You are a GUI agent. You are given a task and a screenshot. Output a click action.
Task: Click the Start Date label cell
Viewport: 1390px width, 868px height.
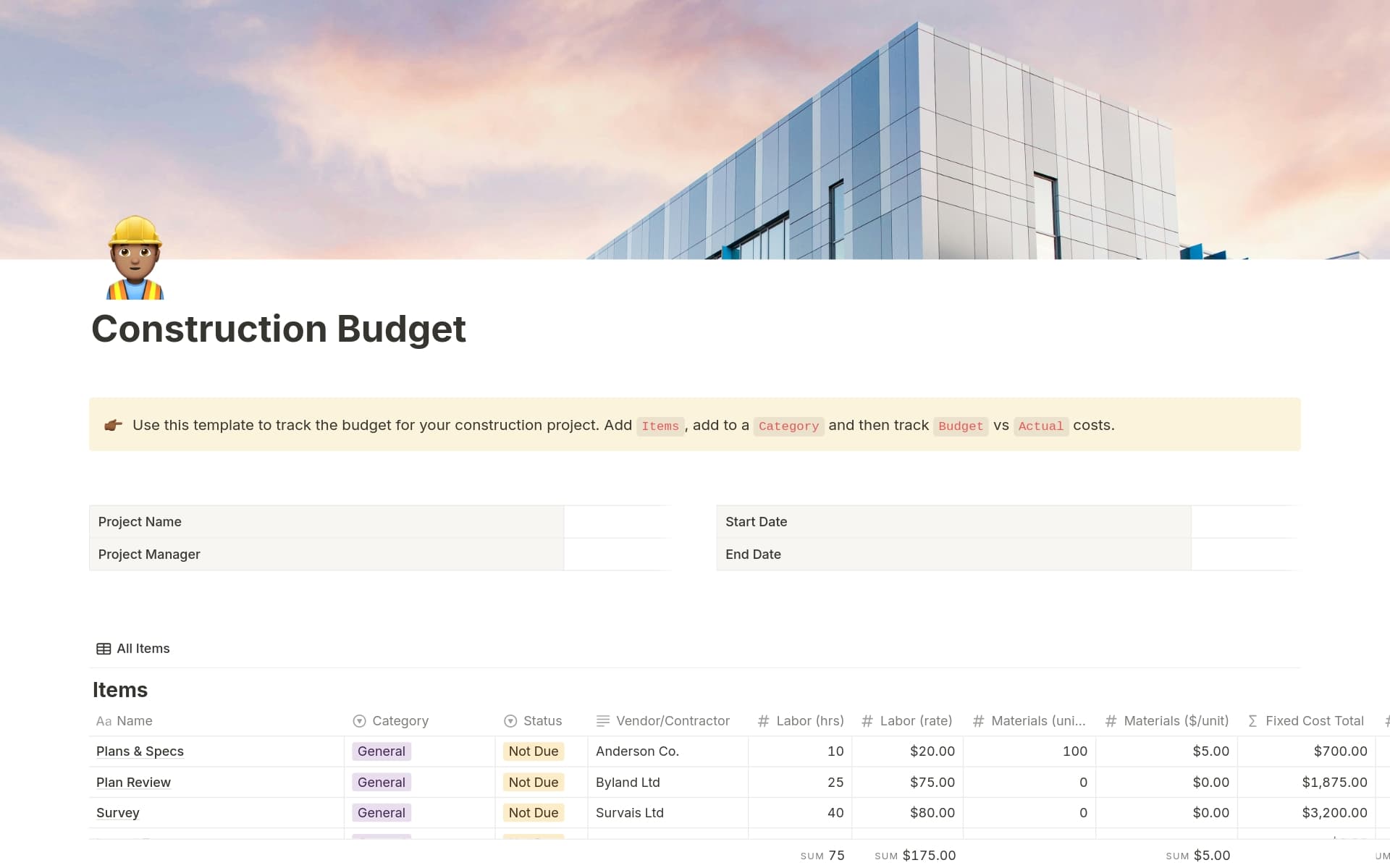pyautogui.click(x=954, y=522)
